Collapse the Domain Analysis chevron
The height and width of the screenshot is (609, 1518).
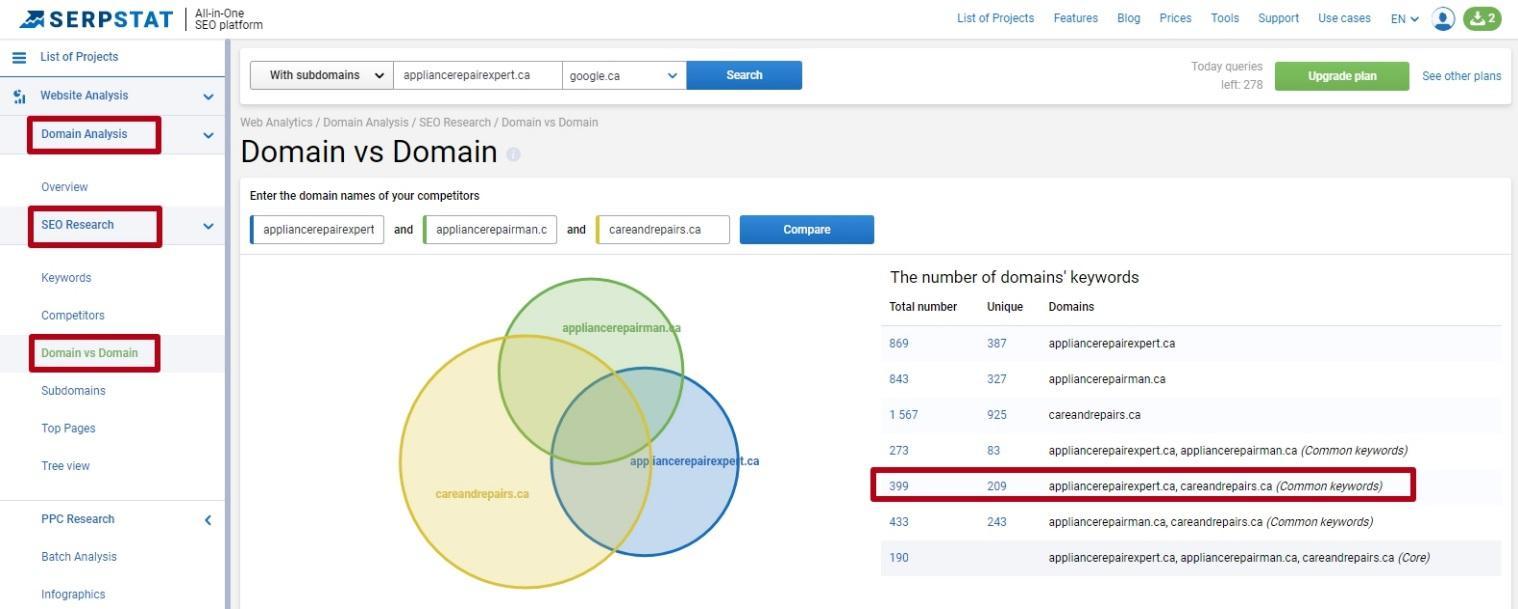click(208, 135)
